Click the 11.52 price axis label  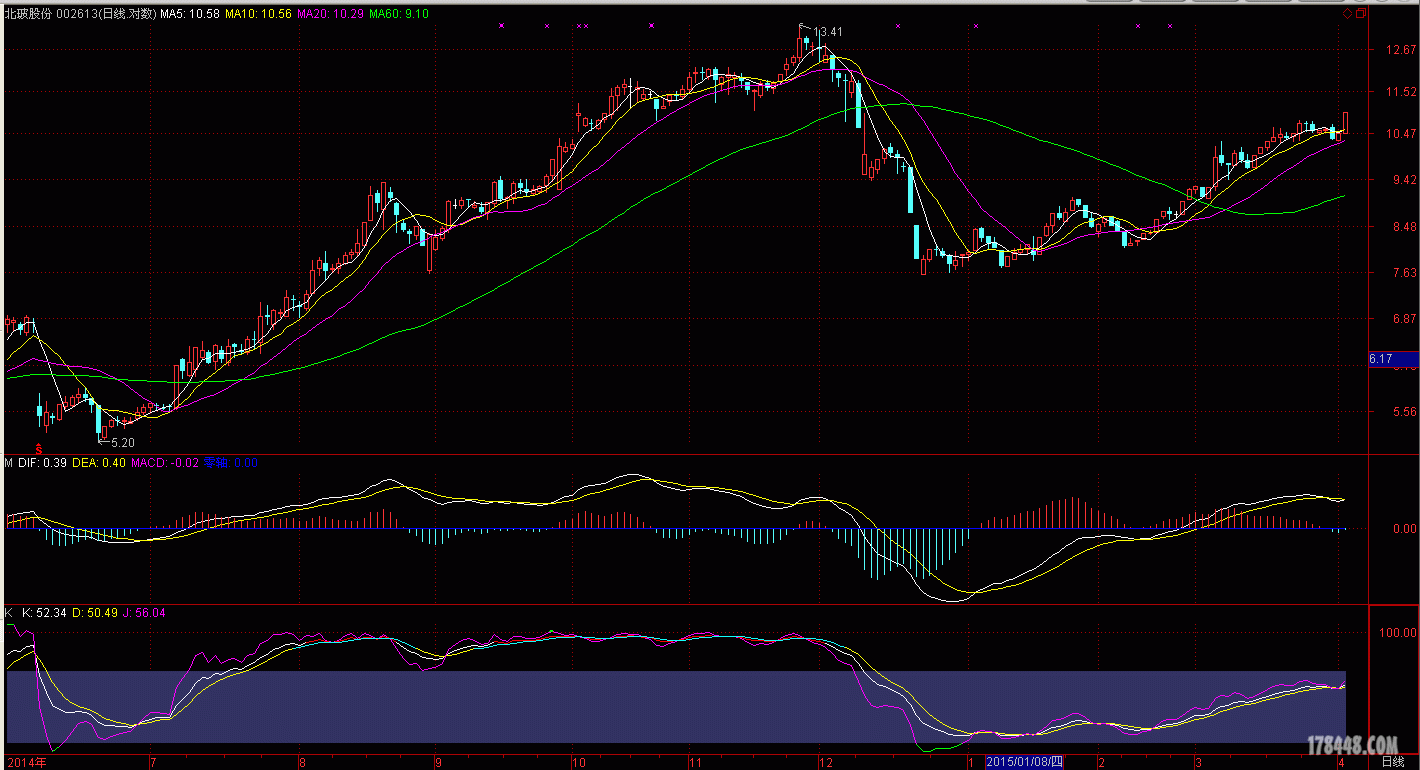pyautogui.click(x=1400, y=92)
